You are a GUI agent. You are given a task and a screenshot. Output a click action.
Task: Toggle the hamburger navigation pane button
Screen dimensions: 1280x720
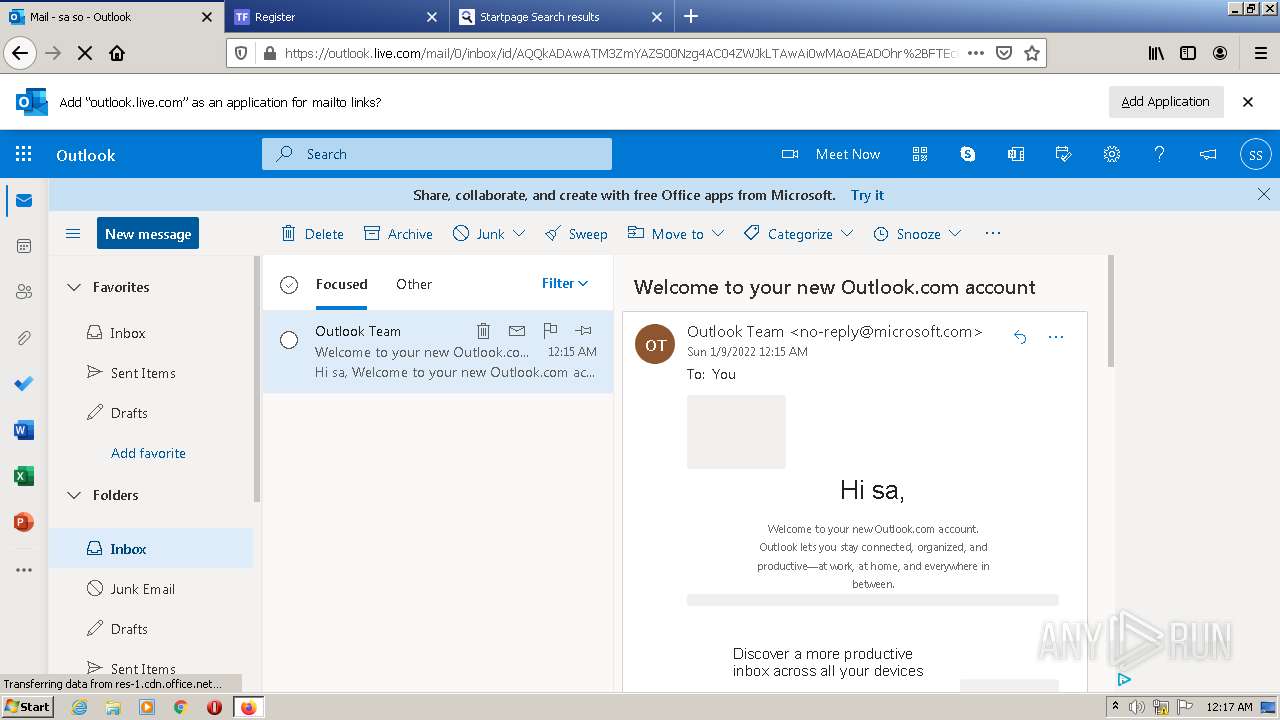click(73, 234)
